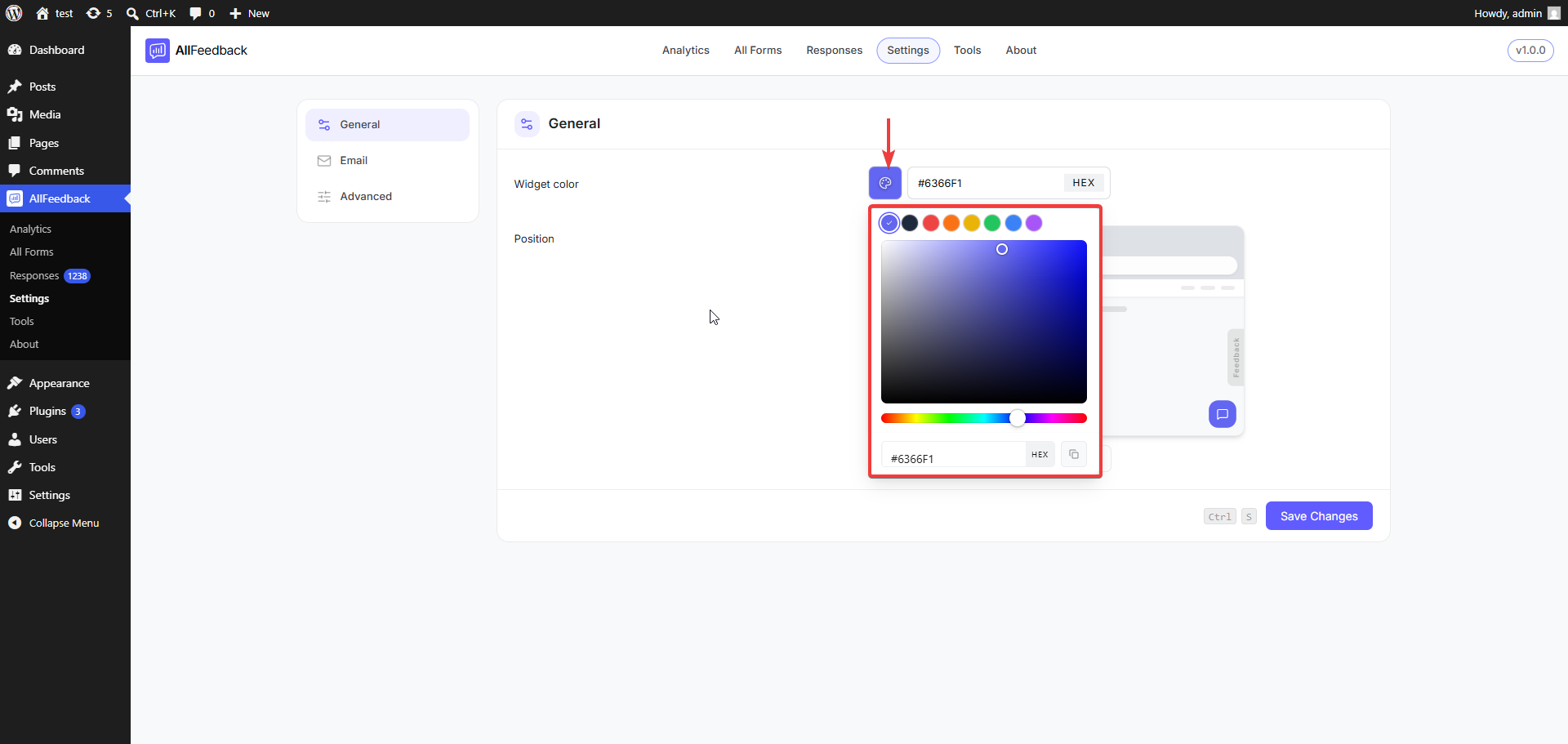Image resolution: width=1568 pixels, height=744 pixels.
Task: Switch to the Analytics top tab
Action: pos(686,51)
